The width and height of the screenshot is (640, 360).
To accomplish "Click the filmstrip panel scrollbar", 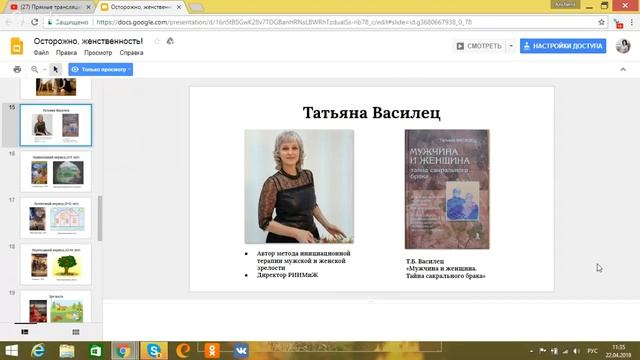I will 100,218.
